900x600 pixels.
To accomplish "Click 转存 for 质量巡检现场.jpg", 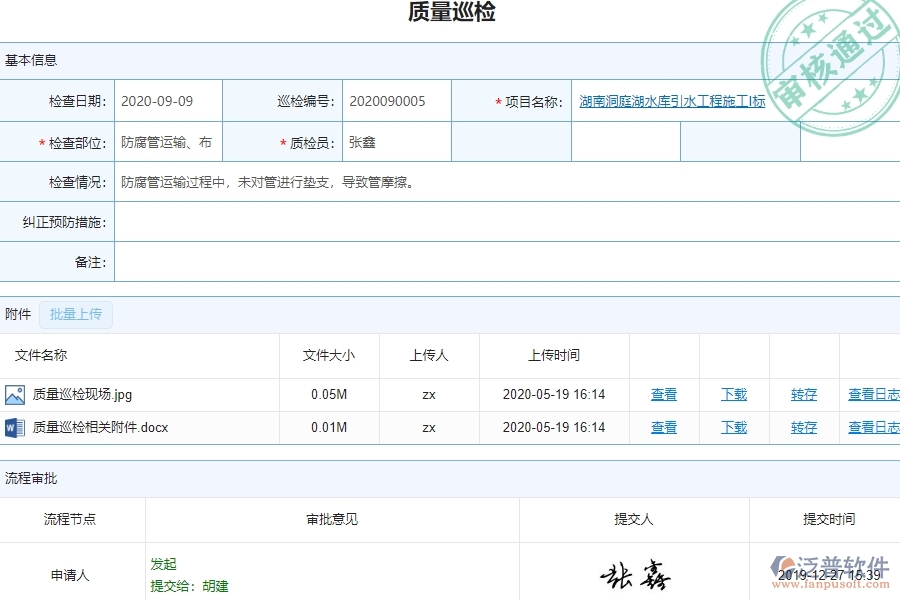I will [x=803, y=394].
